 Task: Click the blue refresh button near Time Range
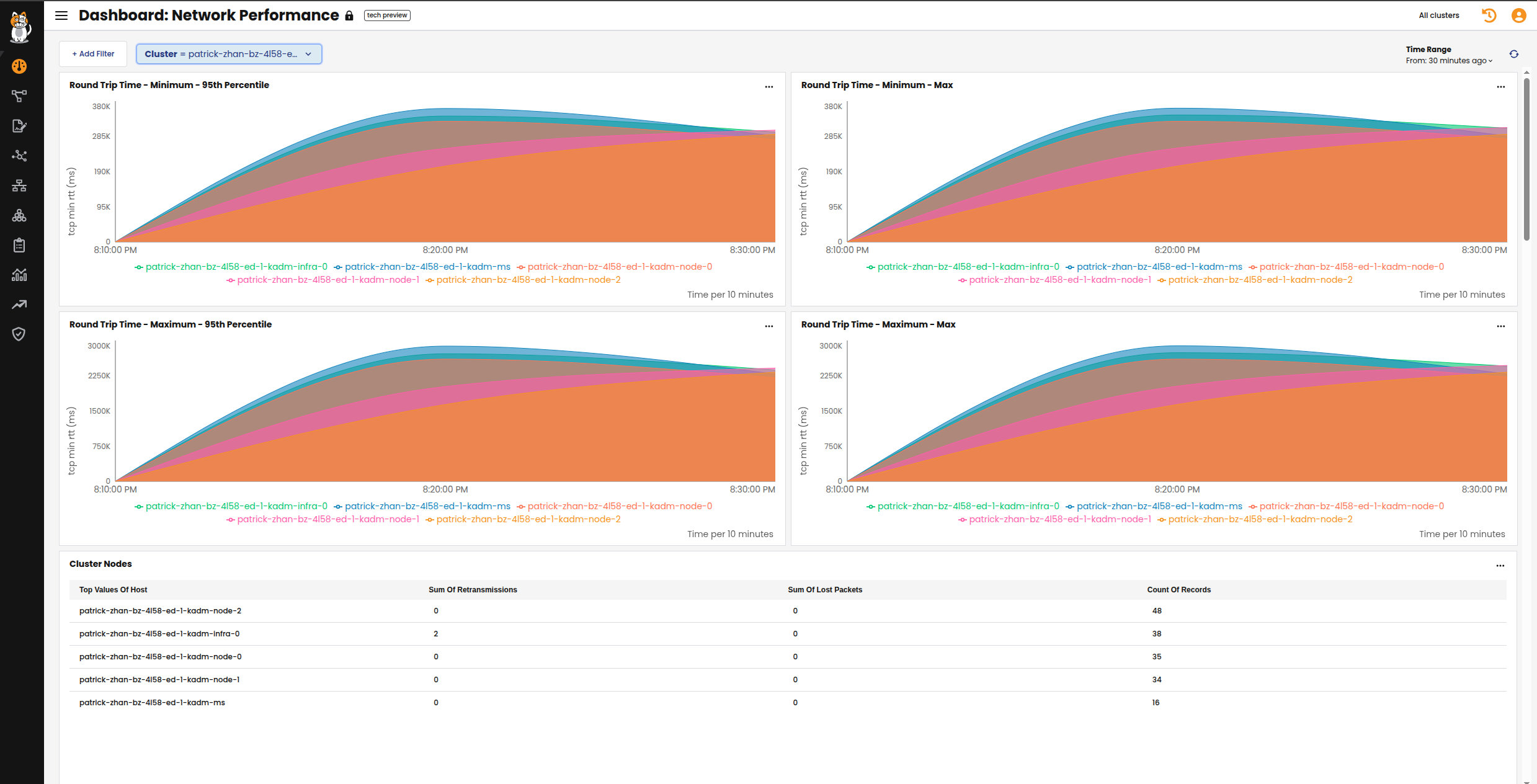point(1513,54)
